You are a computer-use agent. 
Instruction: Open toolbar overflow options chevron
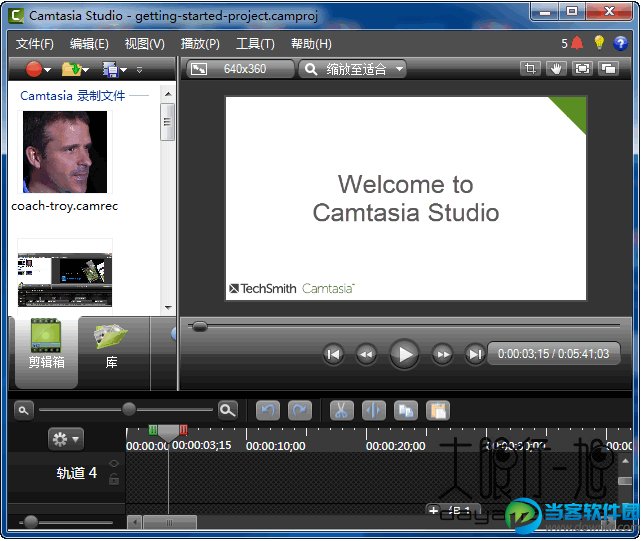pyautogui.click(x=139, y=70)
